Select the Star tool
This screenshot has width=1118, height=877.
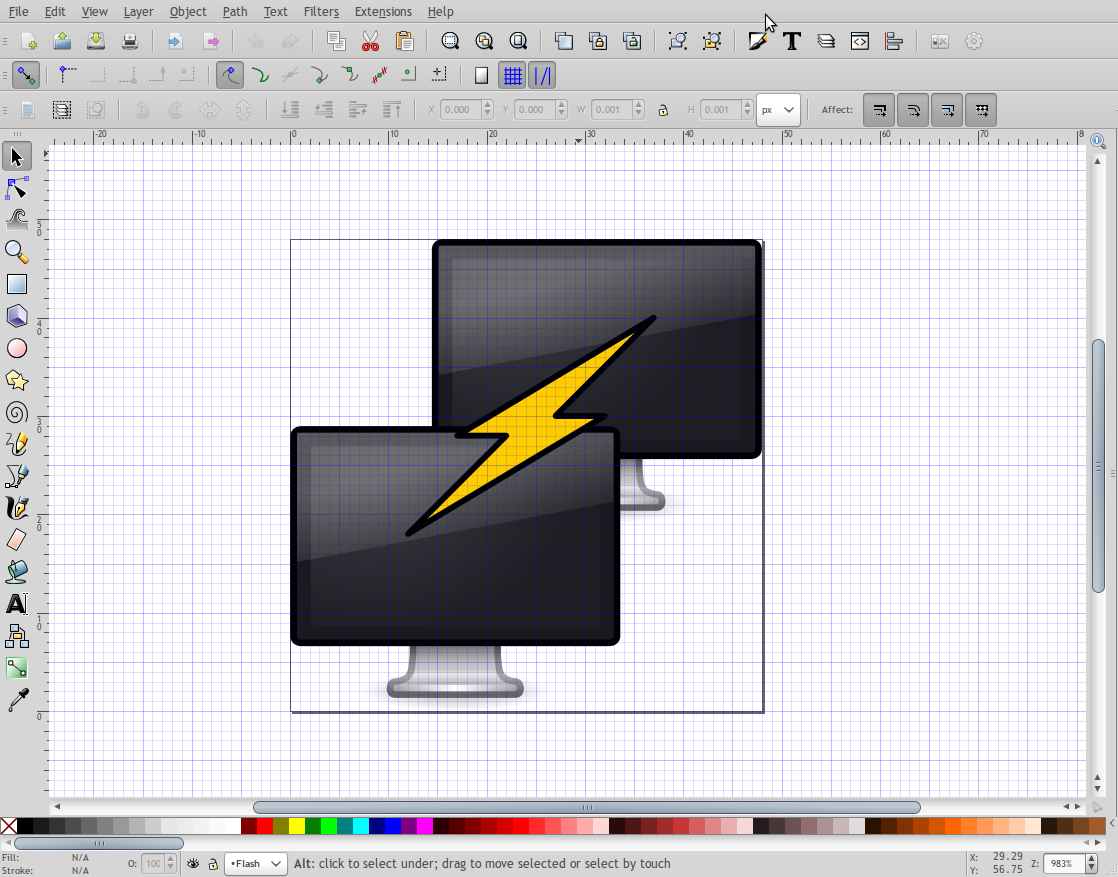coord(16,380)
